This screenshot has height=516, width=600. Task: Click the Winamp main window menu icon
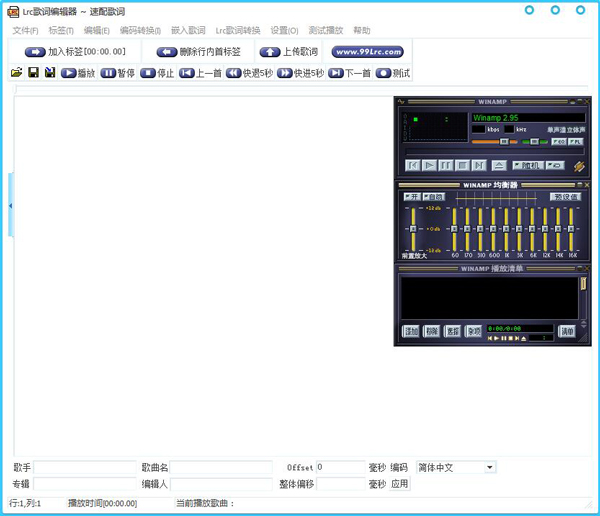pos(401,101)
